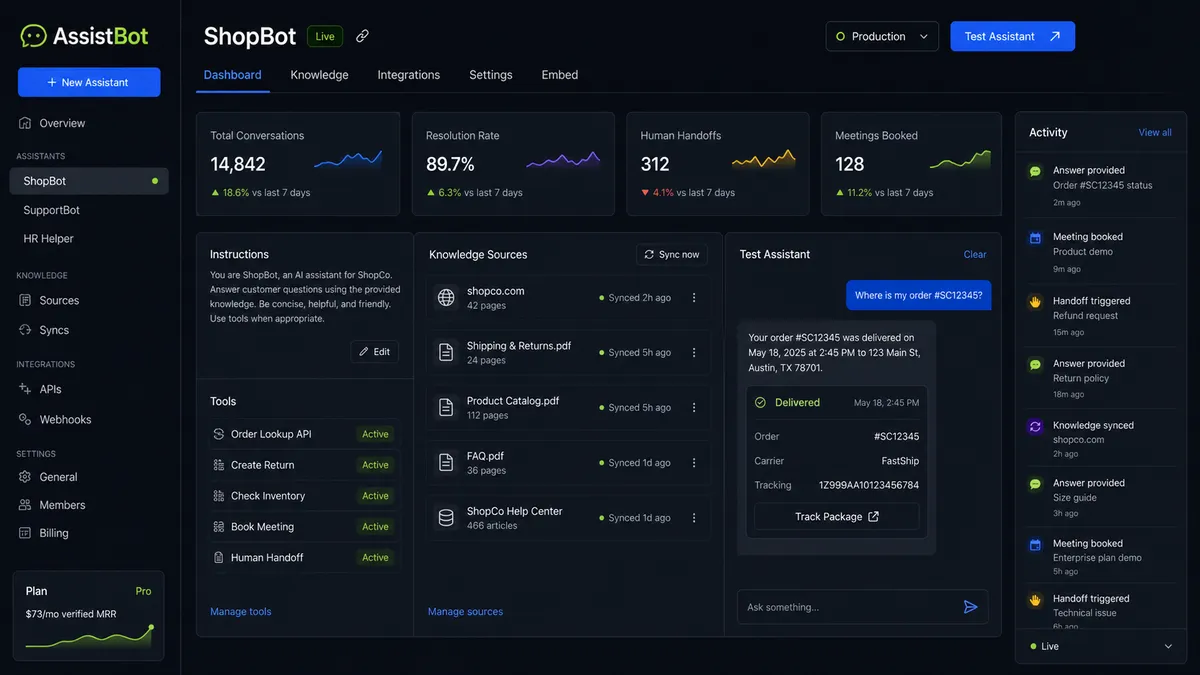
Task: View all activity
Action: 1155,133
